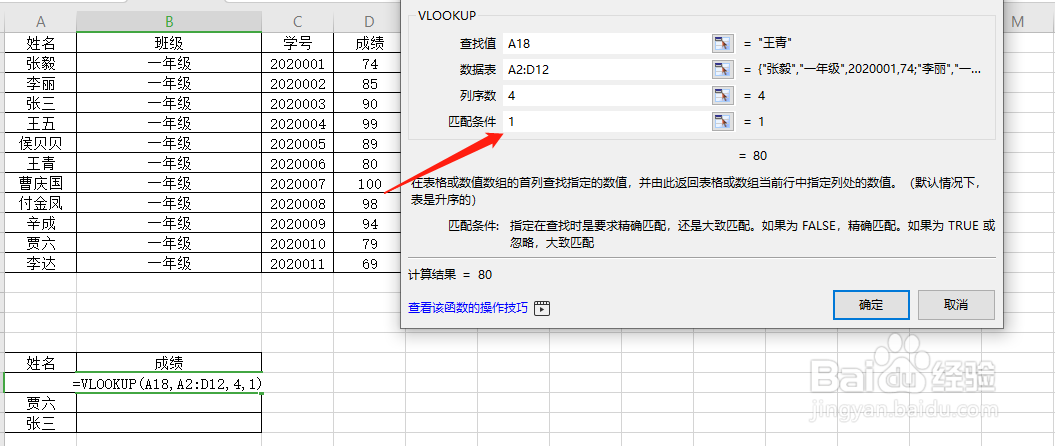Image resolution: width=1055 pixels, height=446 pixels.
Task: Click the 匹配条件 input containing 1
Action: [x=606, y=122]
